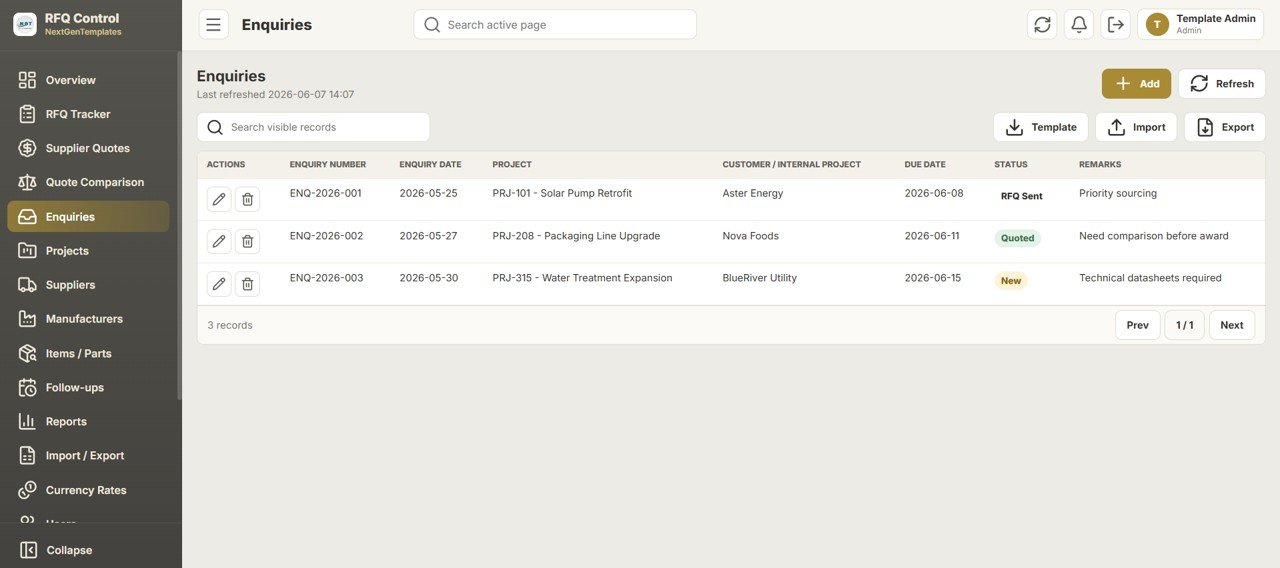
Task: Select ENQ-2026-002 enquiry number cell
Action: coord(327,236)
